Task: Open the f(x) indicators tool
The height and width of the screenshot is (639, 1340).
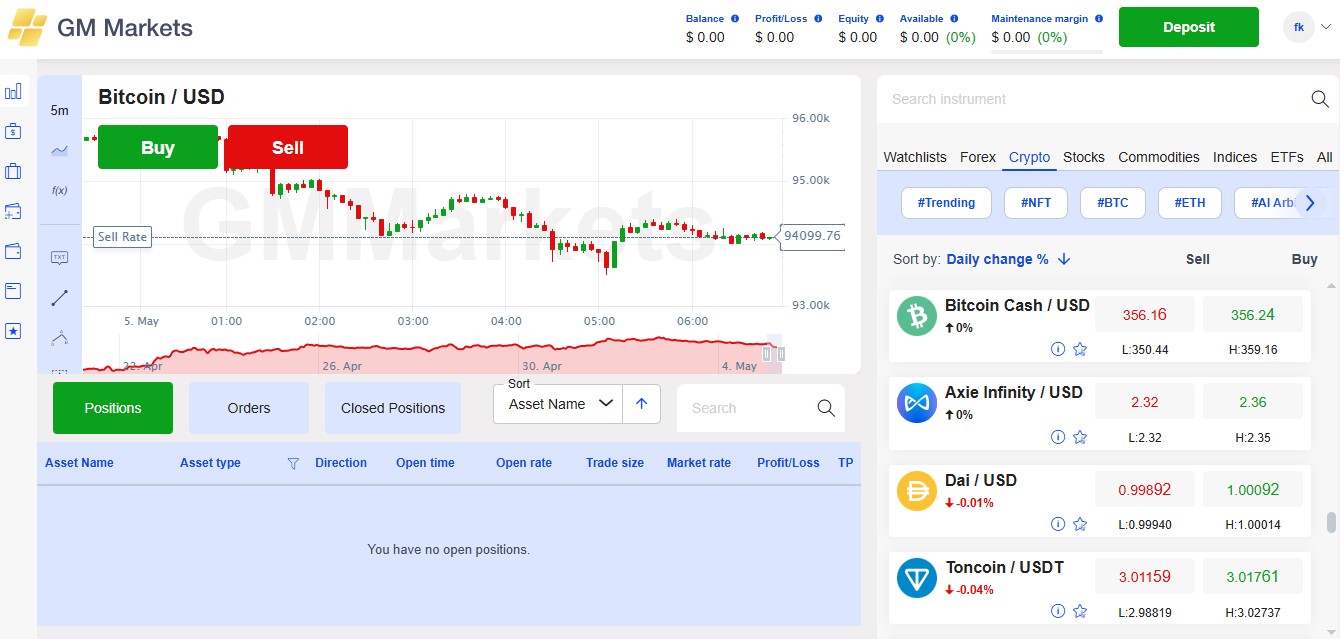Action: click(x=59, y=190)
